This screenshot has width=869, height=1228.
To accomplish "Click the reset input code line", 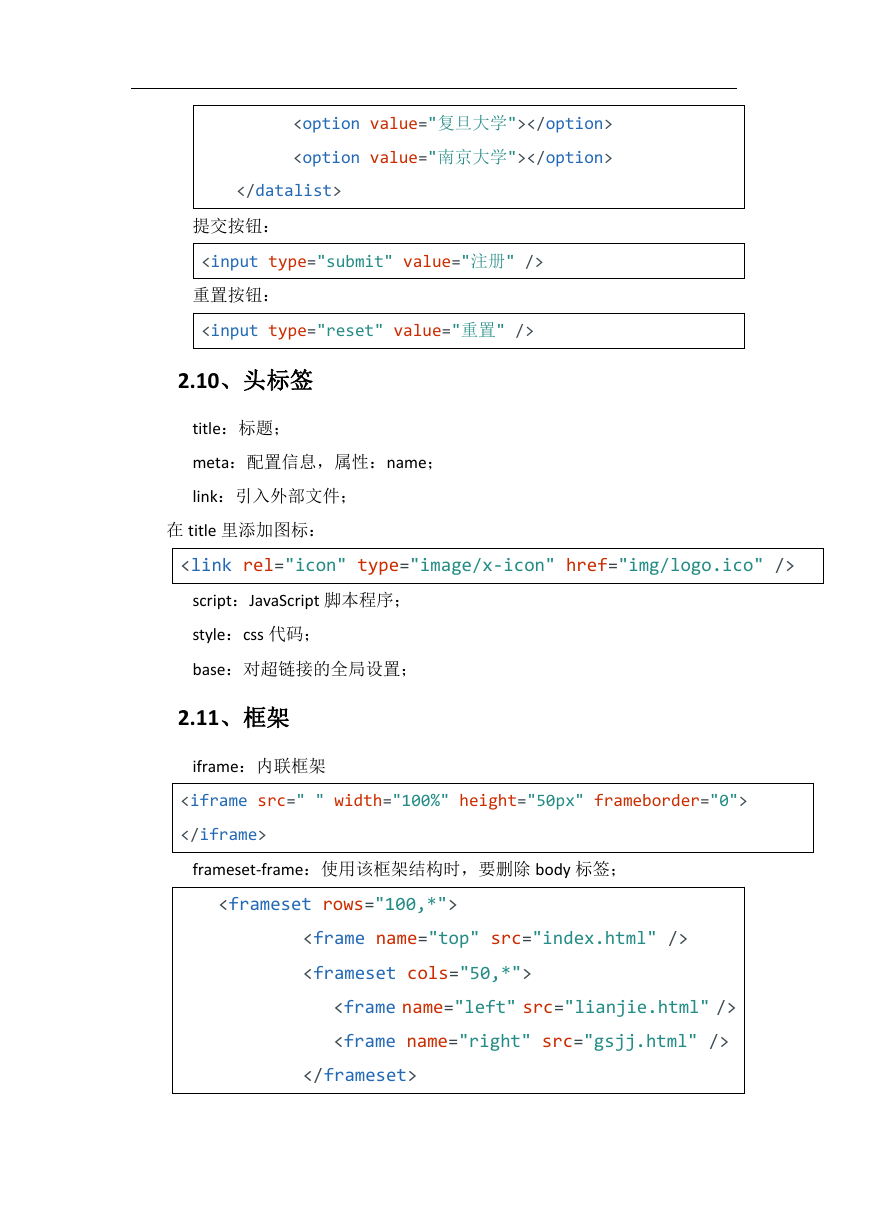I will [x=368, y=331].
